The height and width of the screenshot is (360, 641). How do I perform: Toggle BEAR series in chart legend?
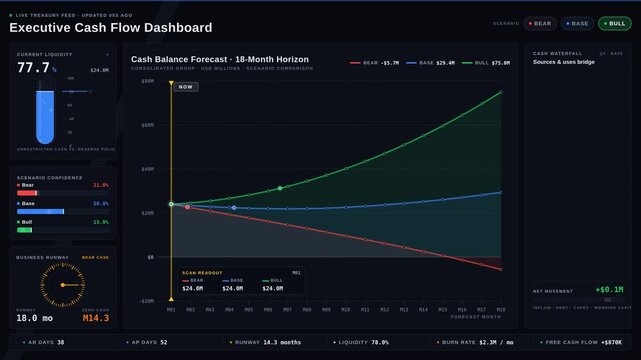pos(374,63)
